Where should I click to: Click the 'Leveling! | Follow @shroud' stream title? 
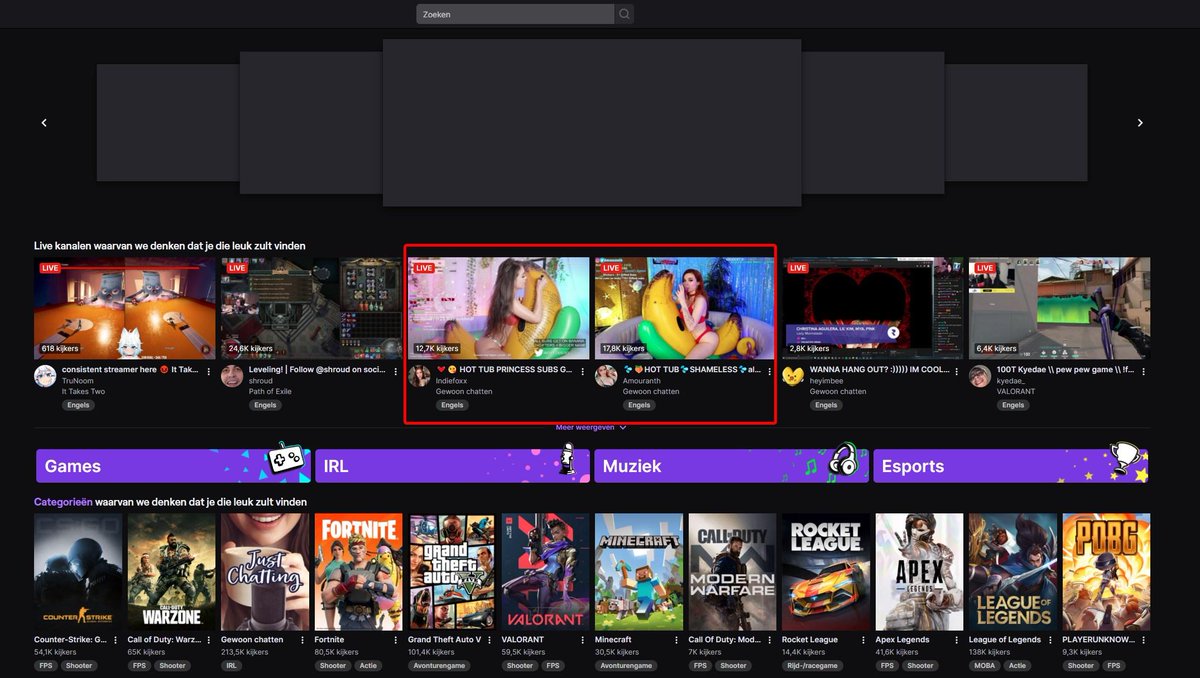click(318, 370)
